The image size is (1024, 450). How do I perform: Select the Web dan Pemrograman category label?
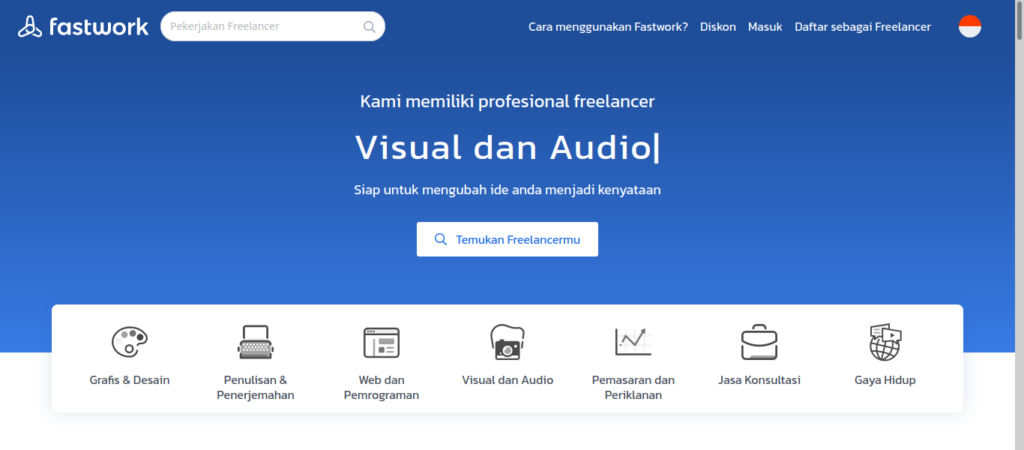click(x=381, y=388)
